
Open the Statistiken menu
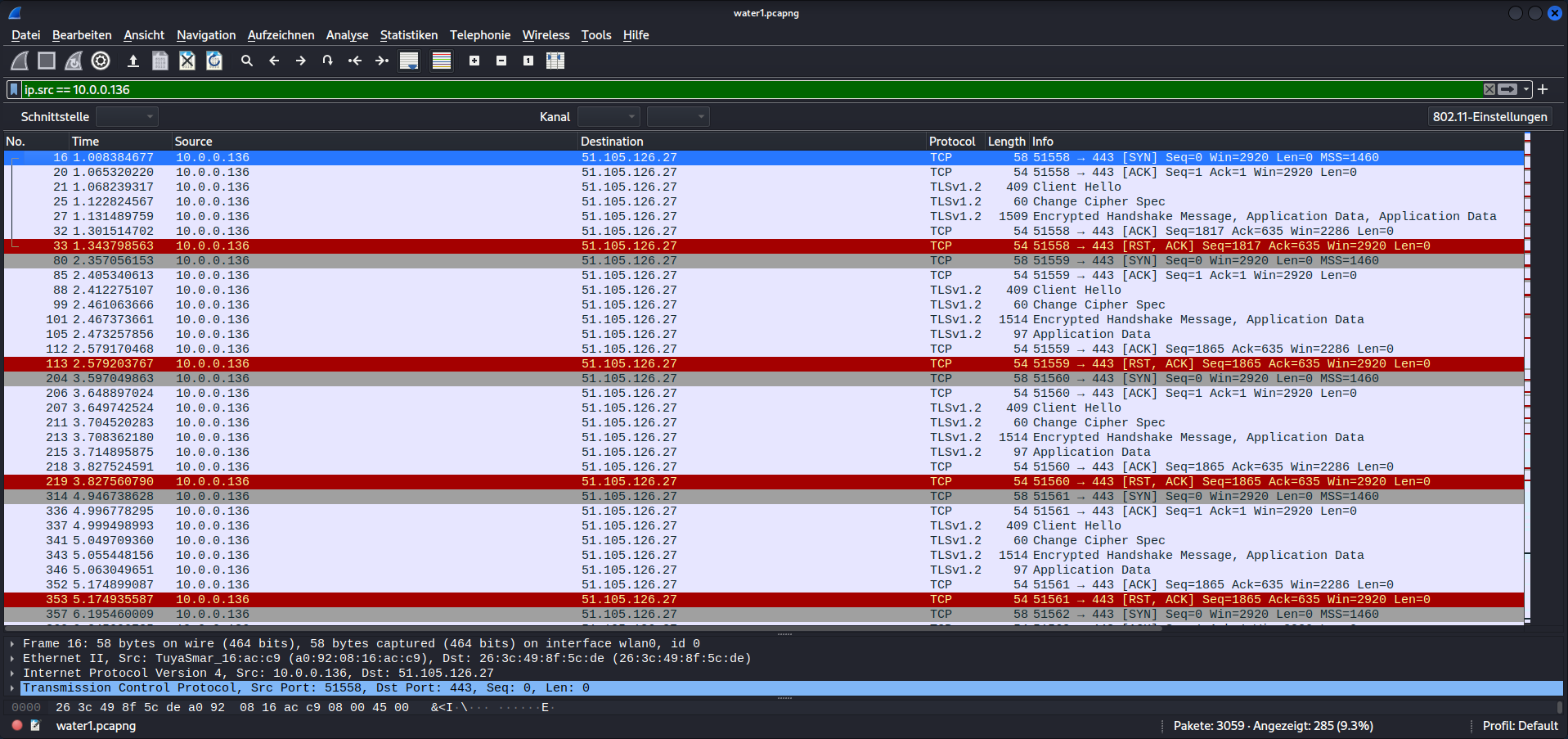[408, 35]
